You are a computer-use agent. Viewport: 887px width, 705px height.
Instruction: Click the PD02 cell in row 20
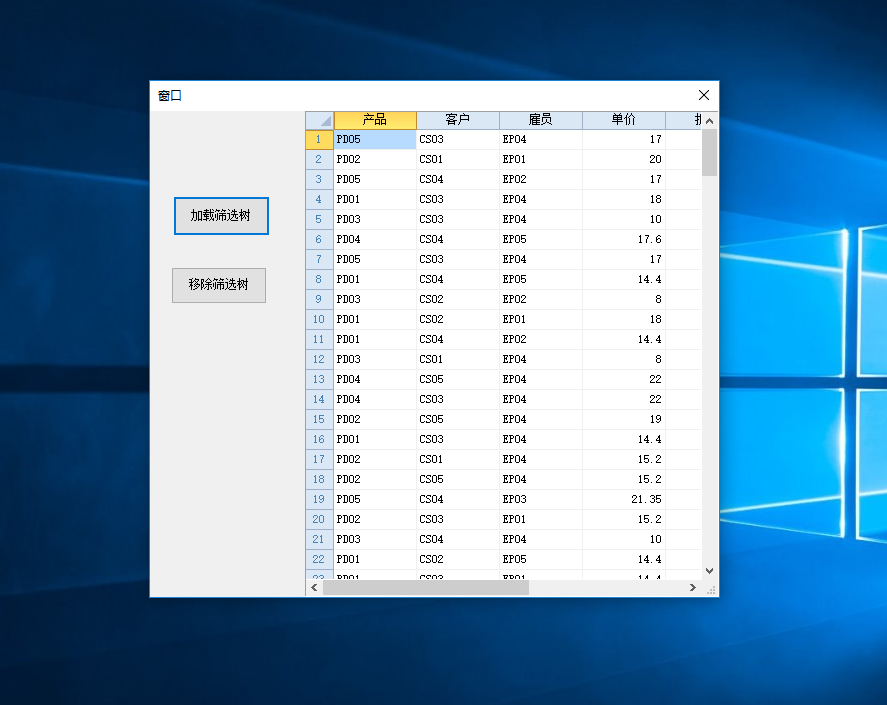[x=375, y=519]
